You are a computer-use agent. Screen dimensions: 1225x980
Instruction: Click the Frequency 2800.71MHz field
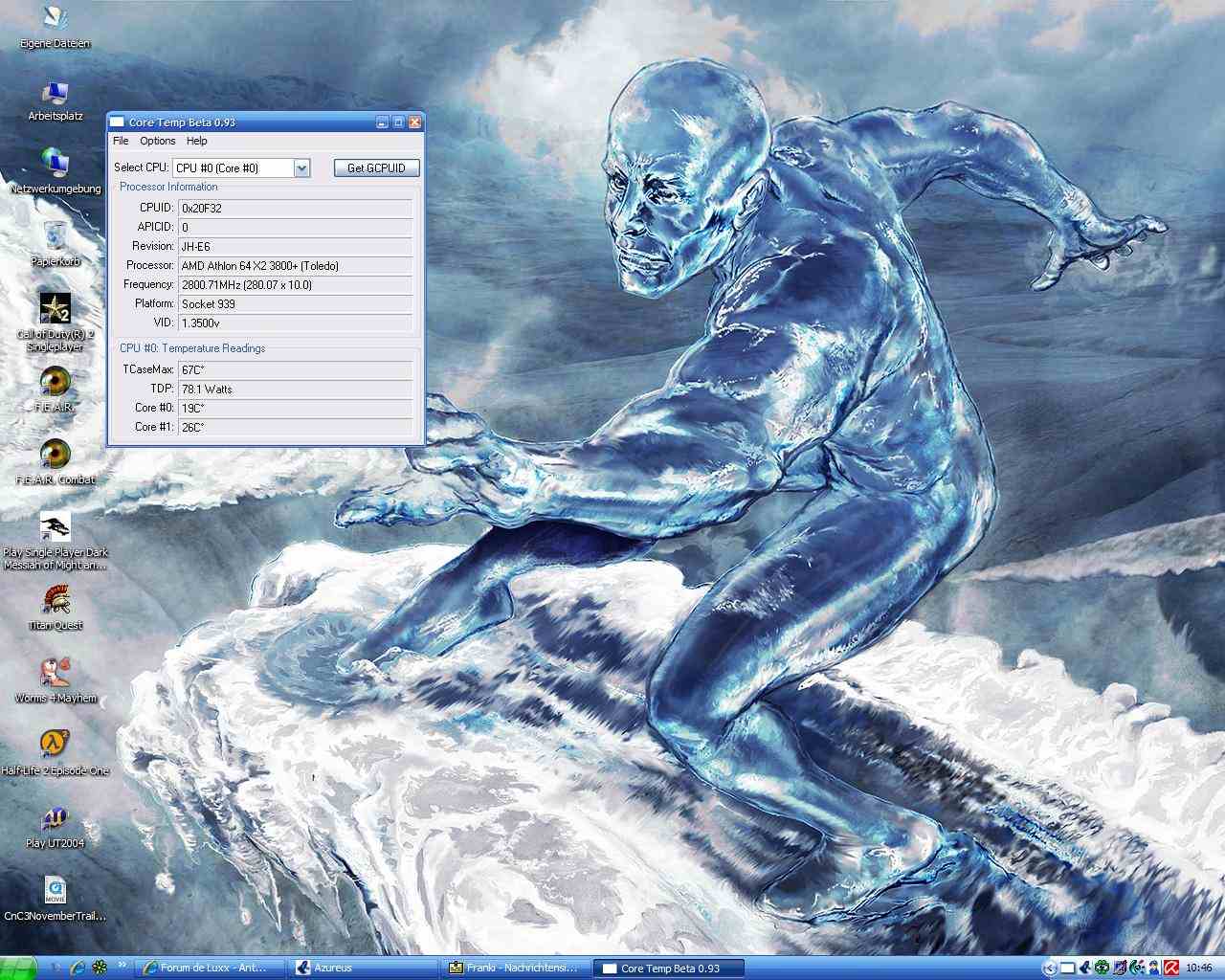tap(295, 284)
